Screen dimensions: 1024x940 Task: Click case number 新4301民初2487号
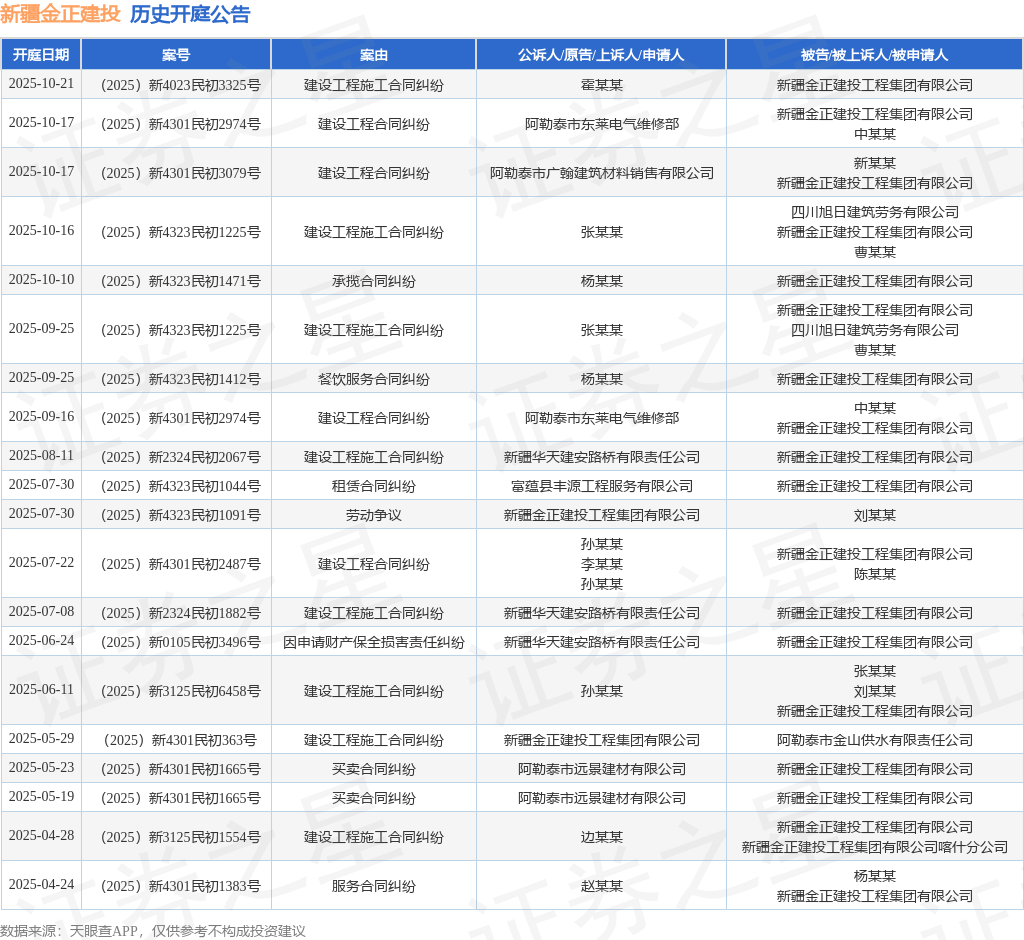[181, 564]
